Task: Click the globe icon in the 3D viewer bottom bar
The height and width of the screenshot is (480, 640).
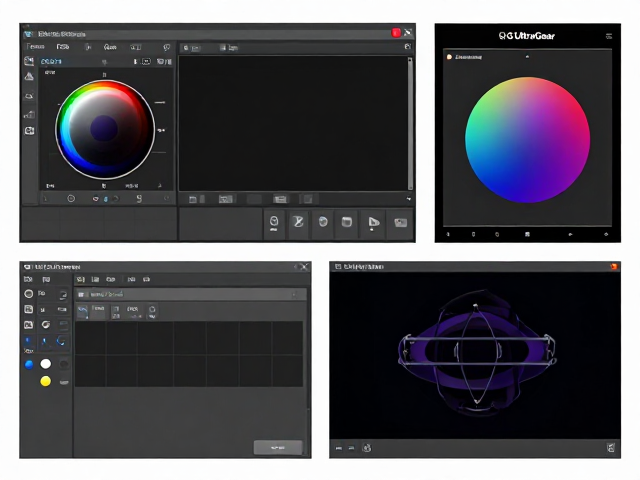Action: pos(367,448)
